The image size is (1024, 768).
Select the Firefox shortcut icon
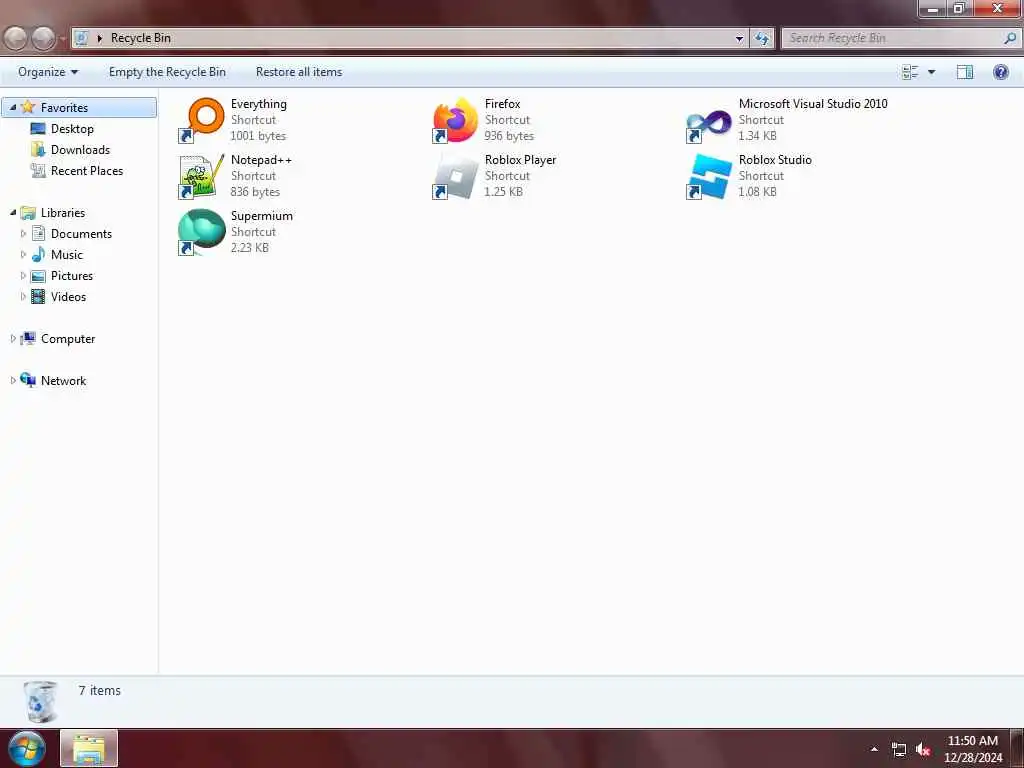(x=455, y=120)
